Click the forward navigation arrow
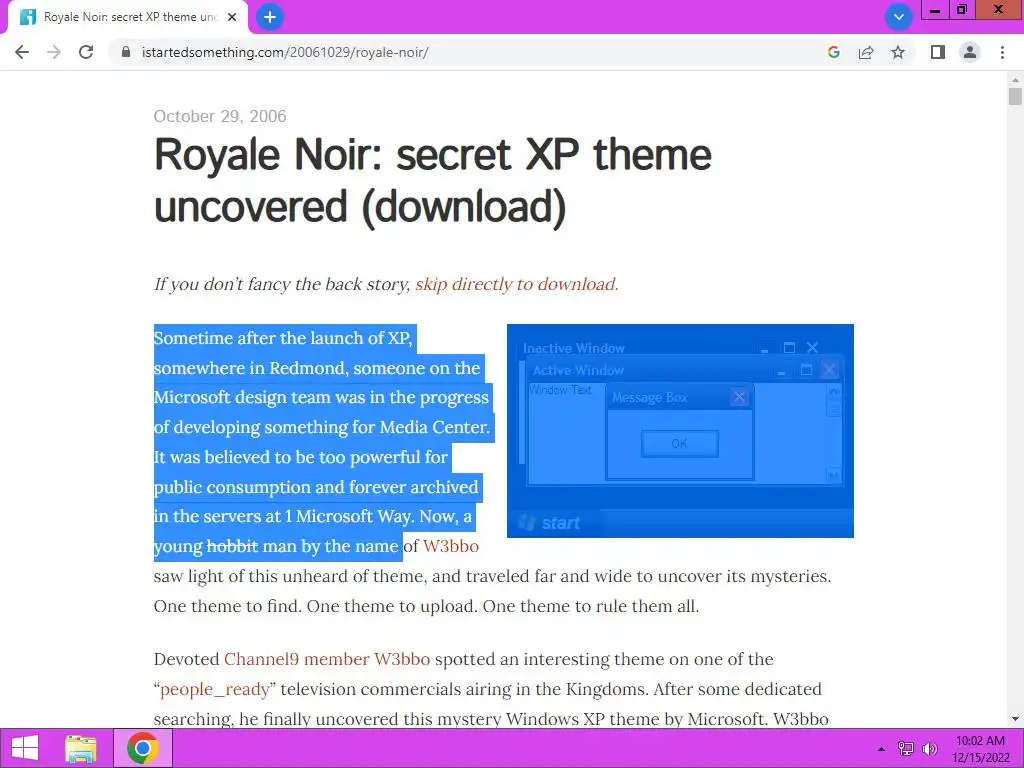 tap(54, 52)
